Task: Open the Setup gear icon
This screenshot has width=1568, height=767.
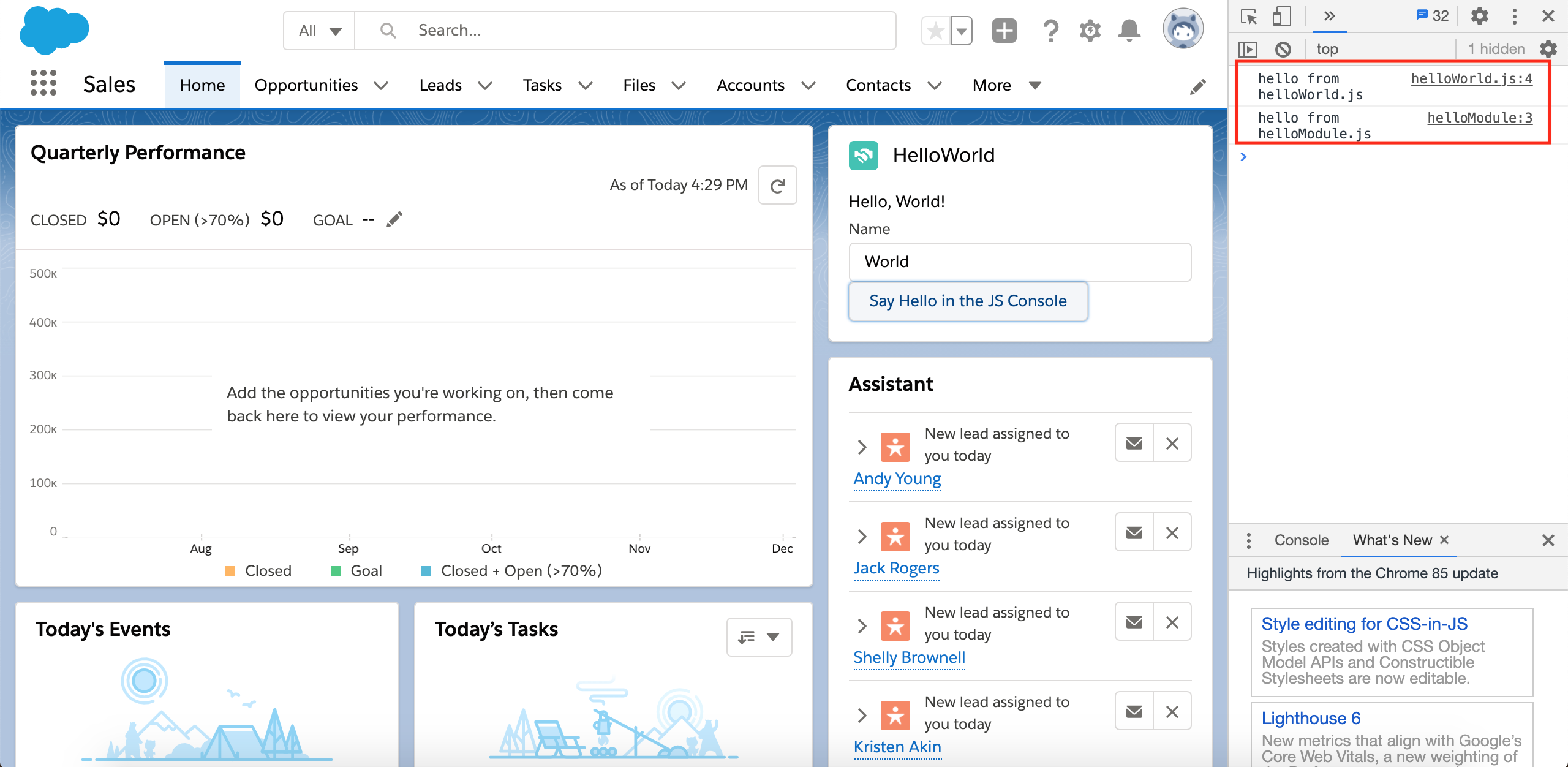Action: click(x=1090, y=29)
